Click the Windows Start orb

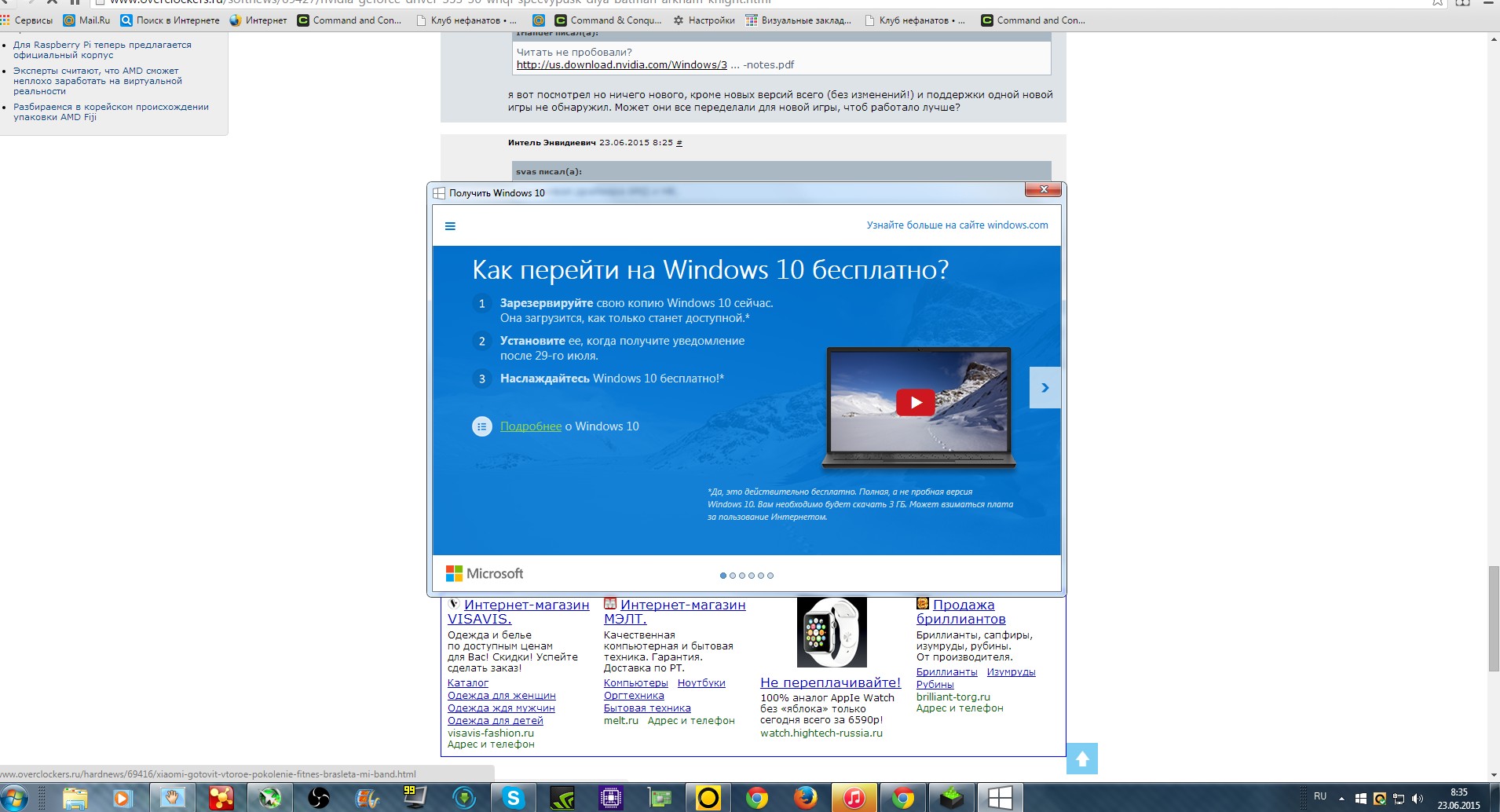click(14, 799)
